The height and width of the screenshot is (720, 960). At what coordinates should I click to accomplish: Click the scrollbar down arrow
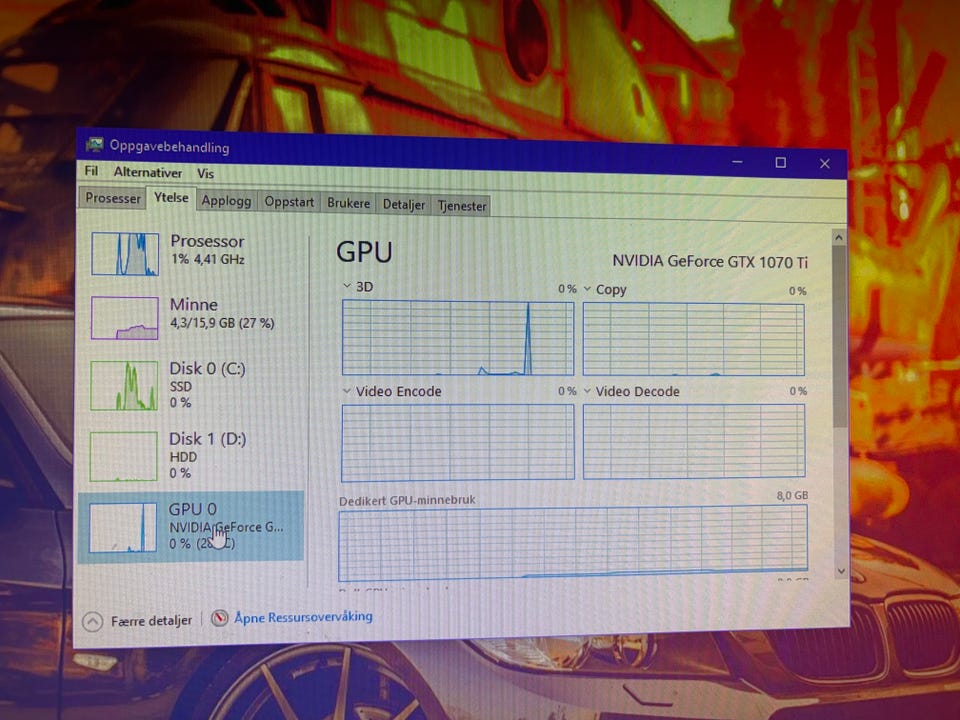point(841,571)
